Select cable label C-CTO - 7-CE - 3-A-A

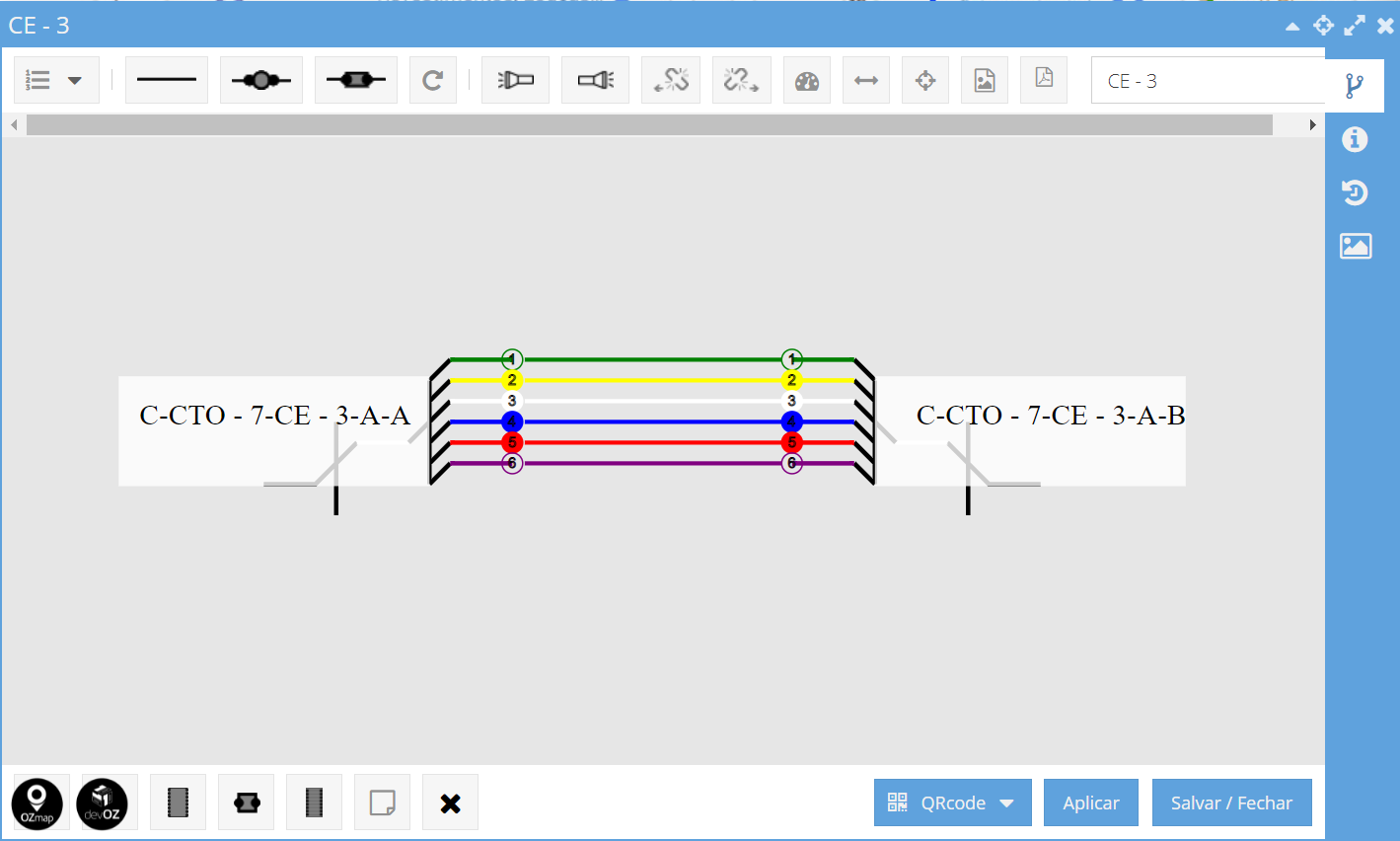click(x=274, y=416)
